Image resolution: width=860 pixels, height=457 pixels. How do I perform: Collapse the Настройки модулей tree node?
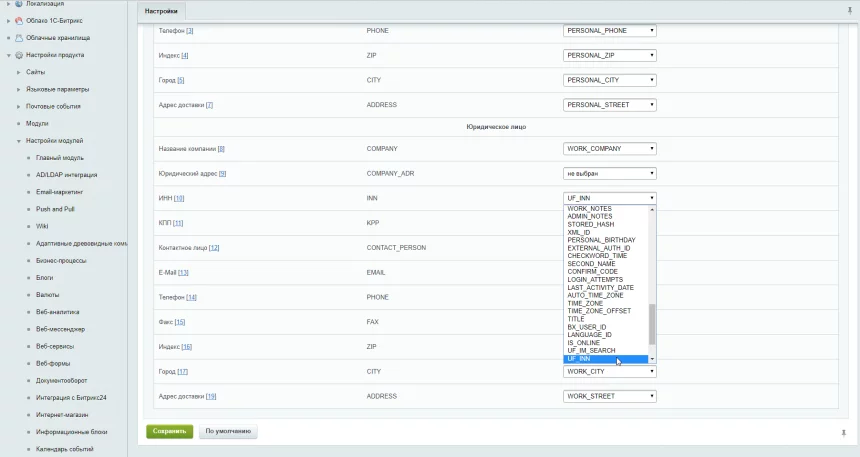point(18,141)
